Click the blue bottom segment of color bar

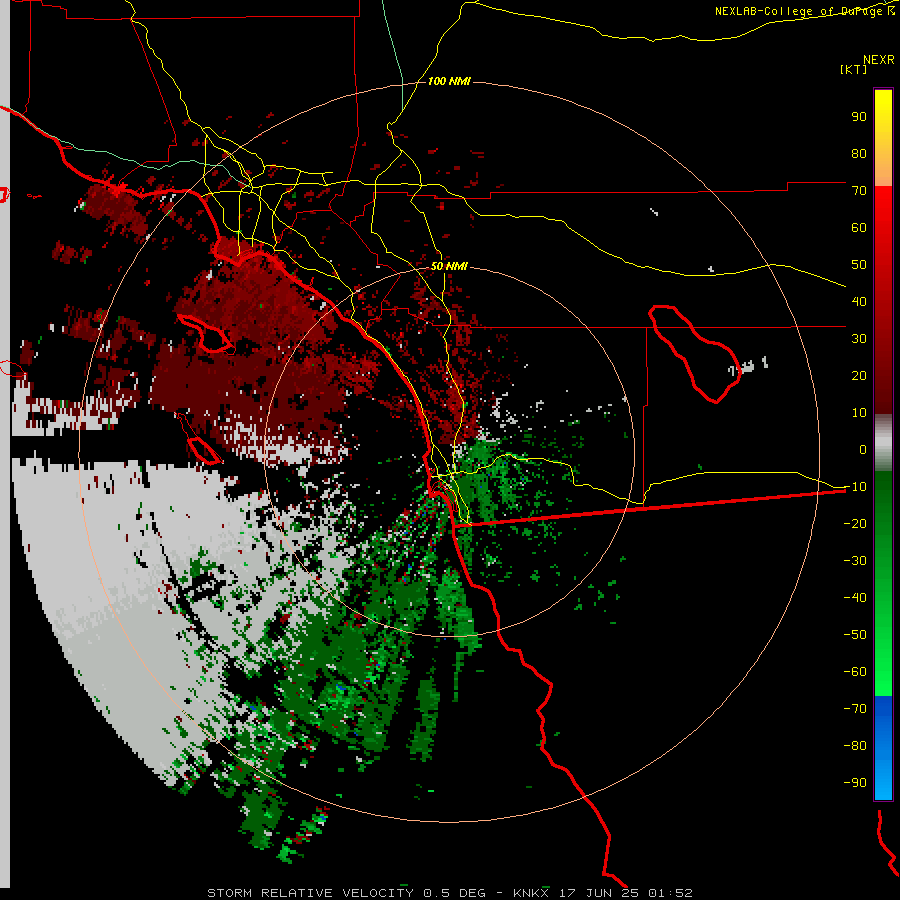pyautogui.click(x=883, y=747)
